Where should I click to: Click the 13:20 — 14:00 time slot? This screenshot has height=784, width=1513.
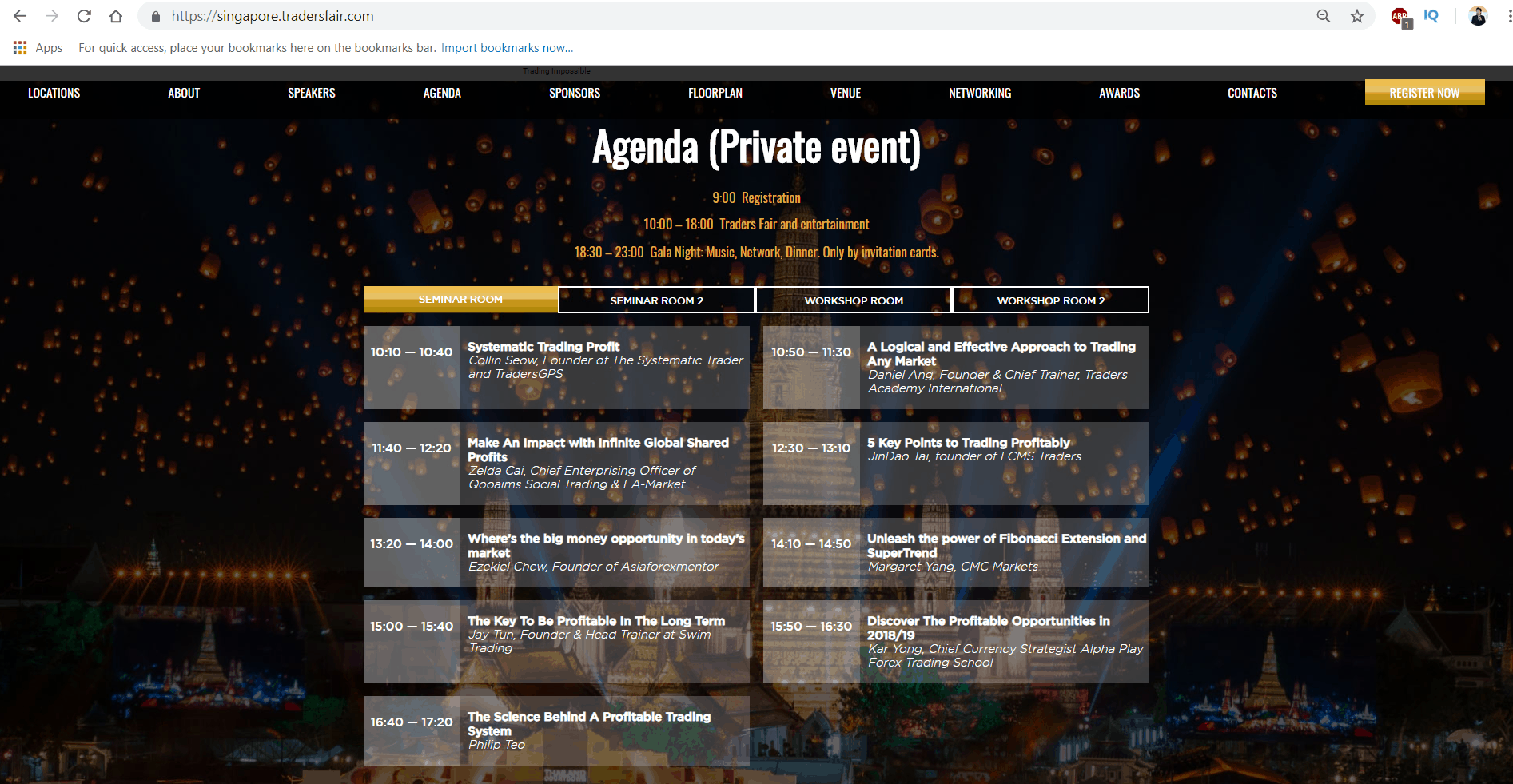(x=412, y=544)
